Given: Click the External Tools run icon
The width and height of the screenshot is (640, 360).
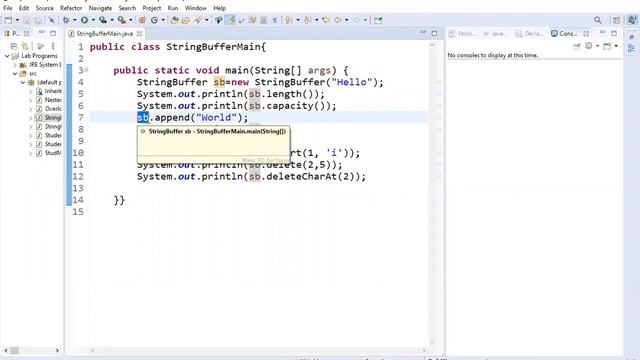Looking at the screenshot, I should (122, 20).
